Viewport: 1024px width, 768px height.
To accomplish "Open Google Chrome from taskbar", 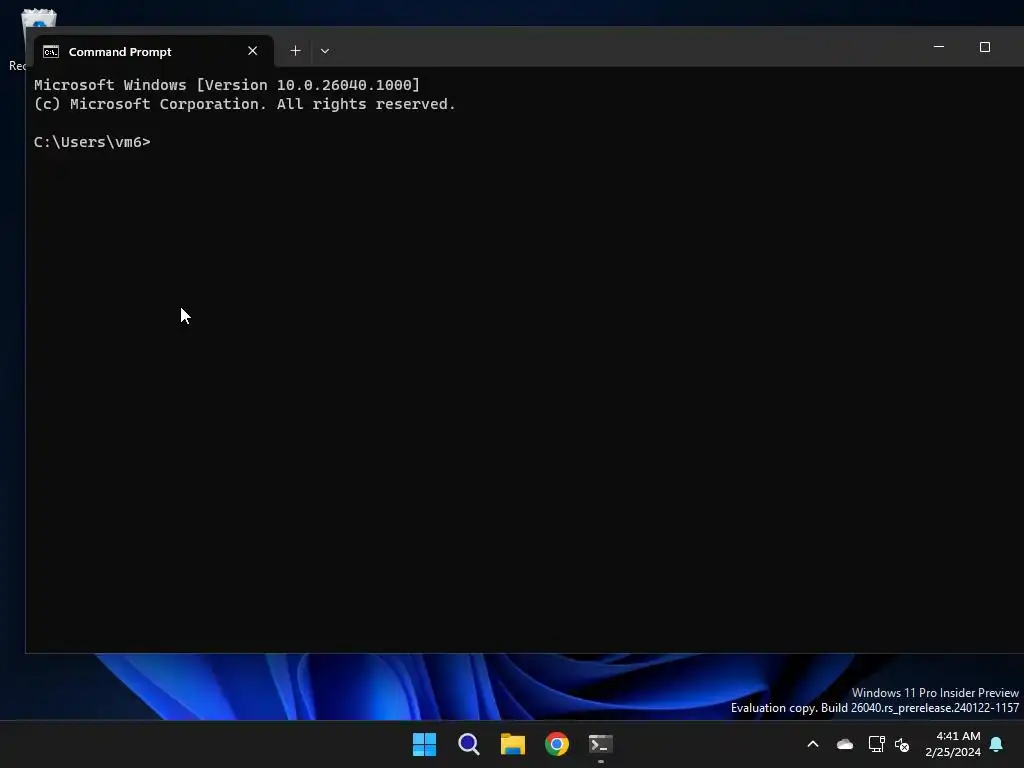I will click(x=557, y=744).
